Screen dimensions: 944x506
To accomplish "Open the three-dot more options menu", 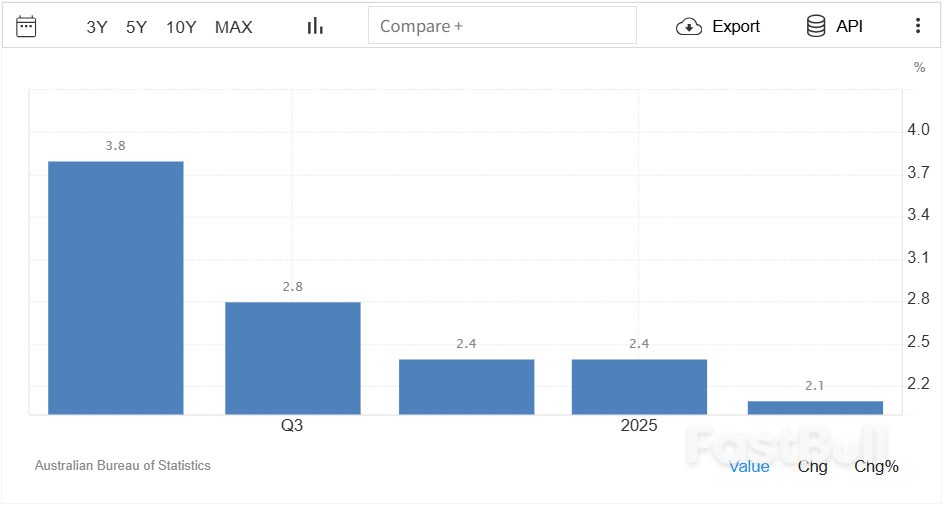I will (918, 27).
